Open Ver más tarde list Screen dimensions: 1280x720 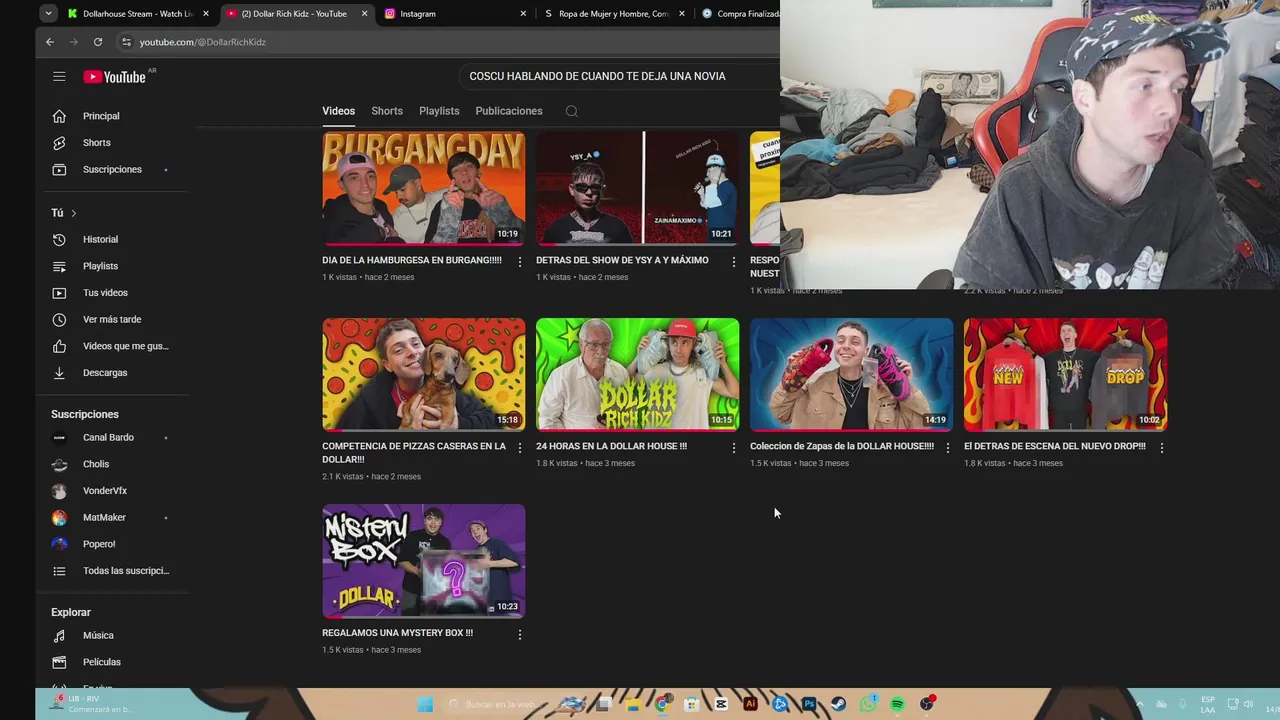(112, 319)
